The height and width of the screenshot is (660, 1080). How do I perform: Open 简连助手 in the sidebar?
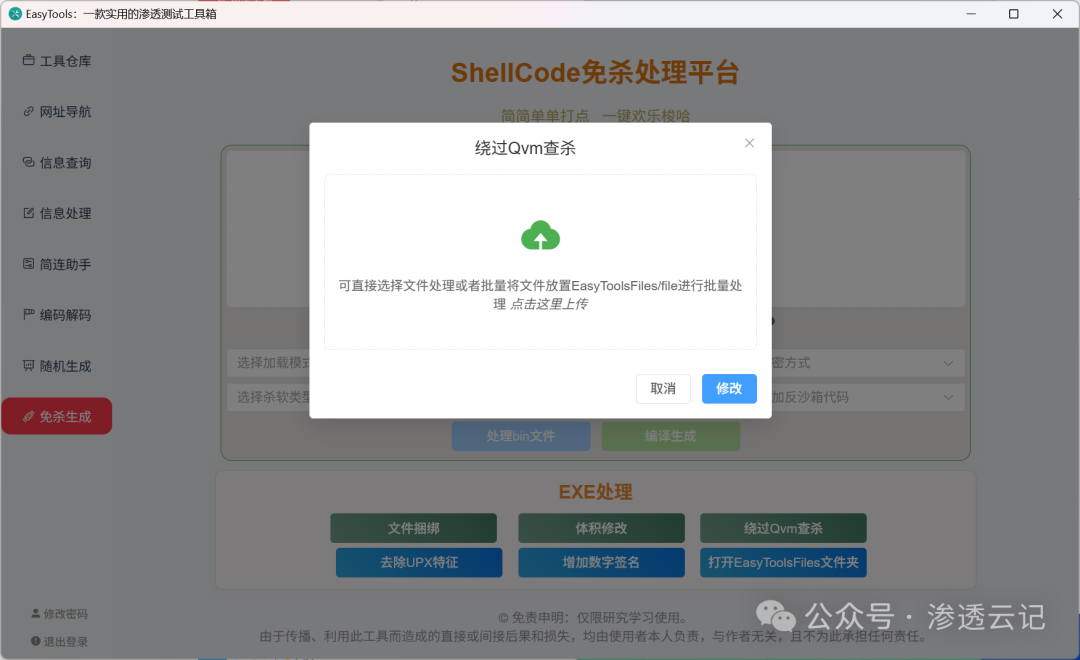(56, 265)
